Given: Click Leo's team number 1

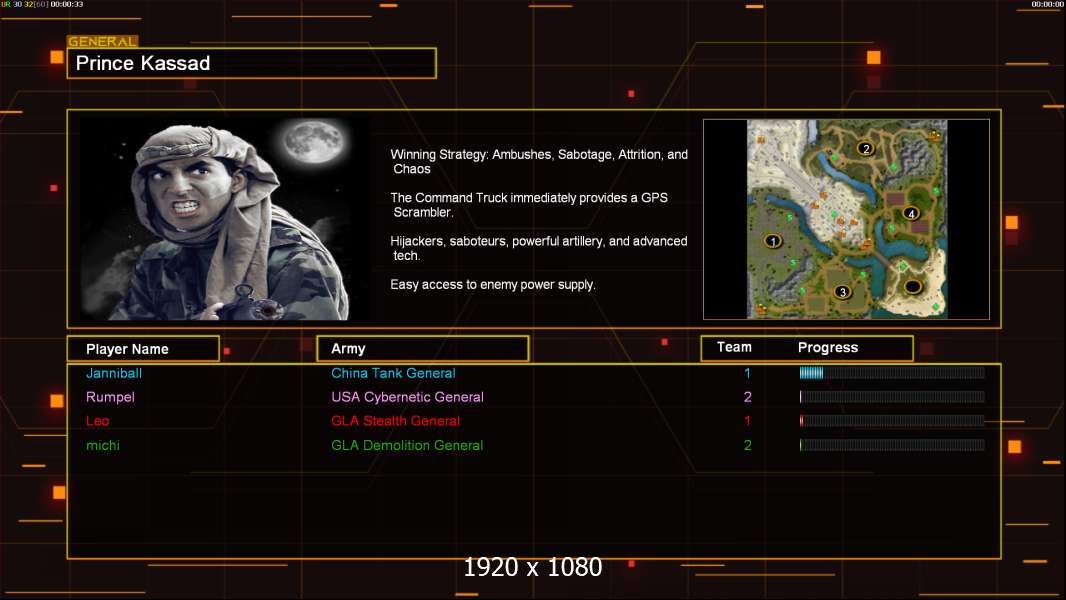Looking at the screenshot, I should pyautogui.click(x=747, y=421).
